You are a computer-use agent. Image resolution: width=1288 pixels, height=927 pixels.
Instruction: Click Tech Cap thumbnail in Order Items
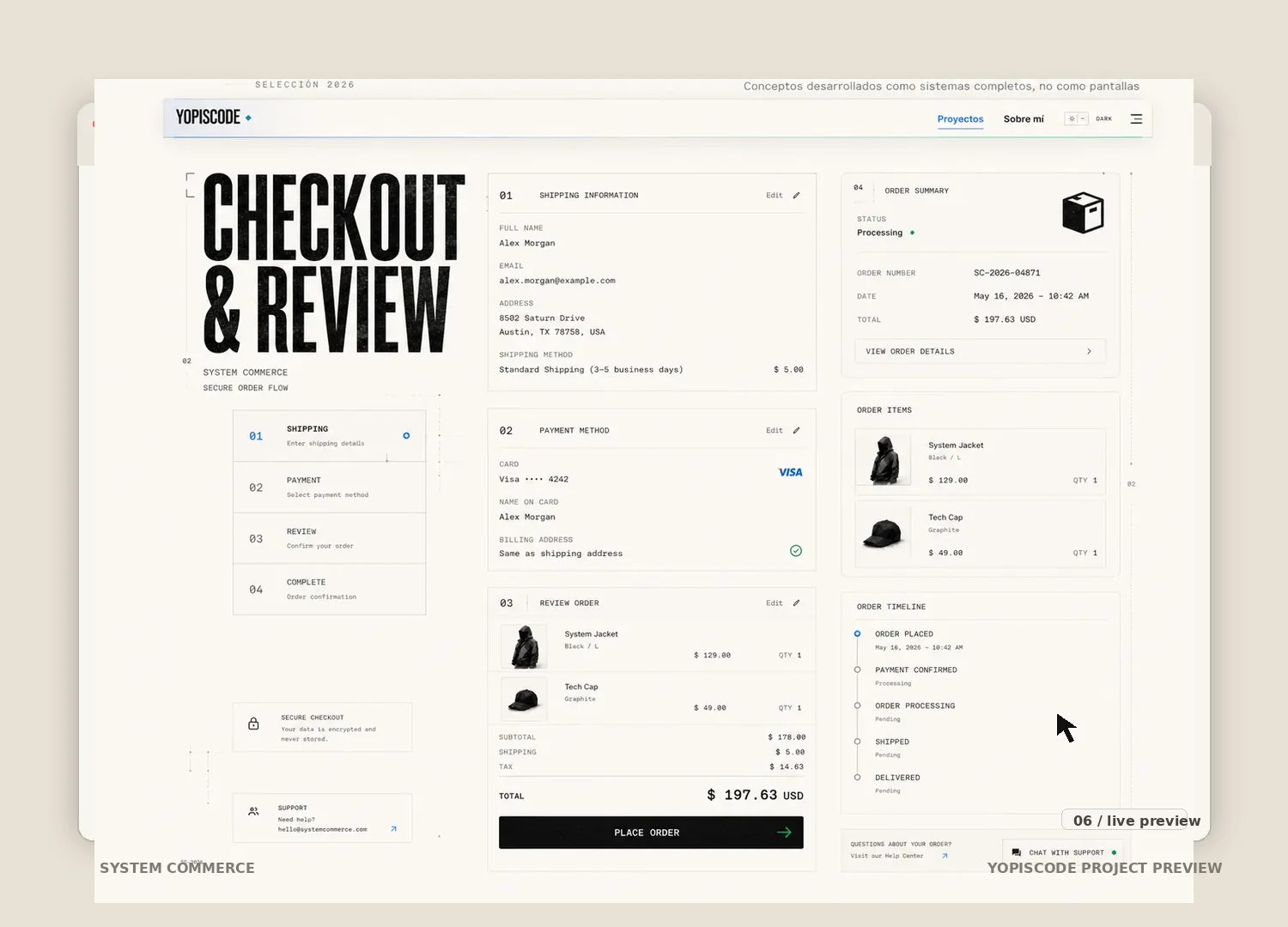pos(884,533)
